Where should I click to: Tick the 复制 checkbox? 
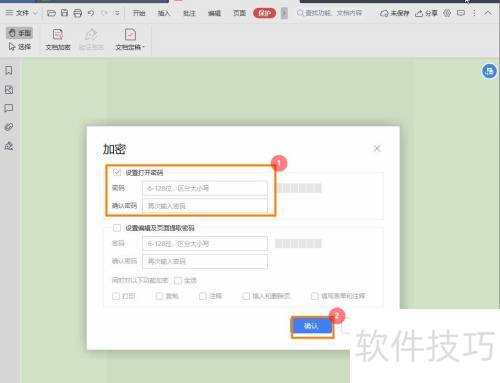[x=159, y=296]
